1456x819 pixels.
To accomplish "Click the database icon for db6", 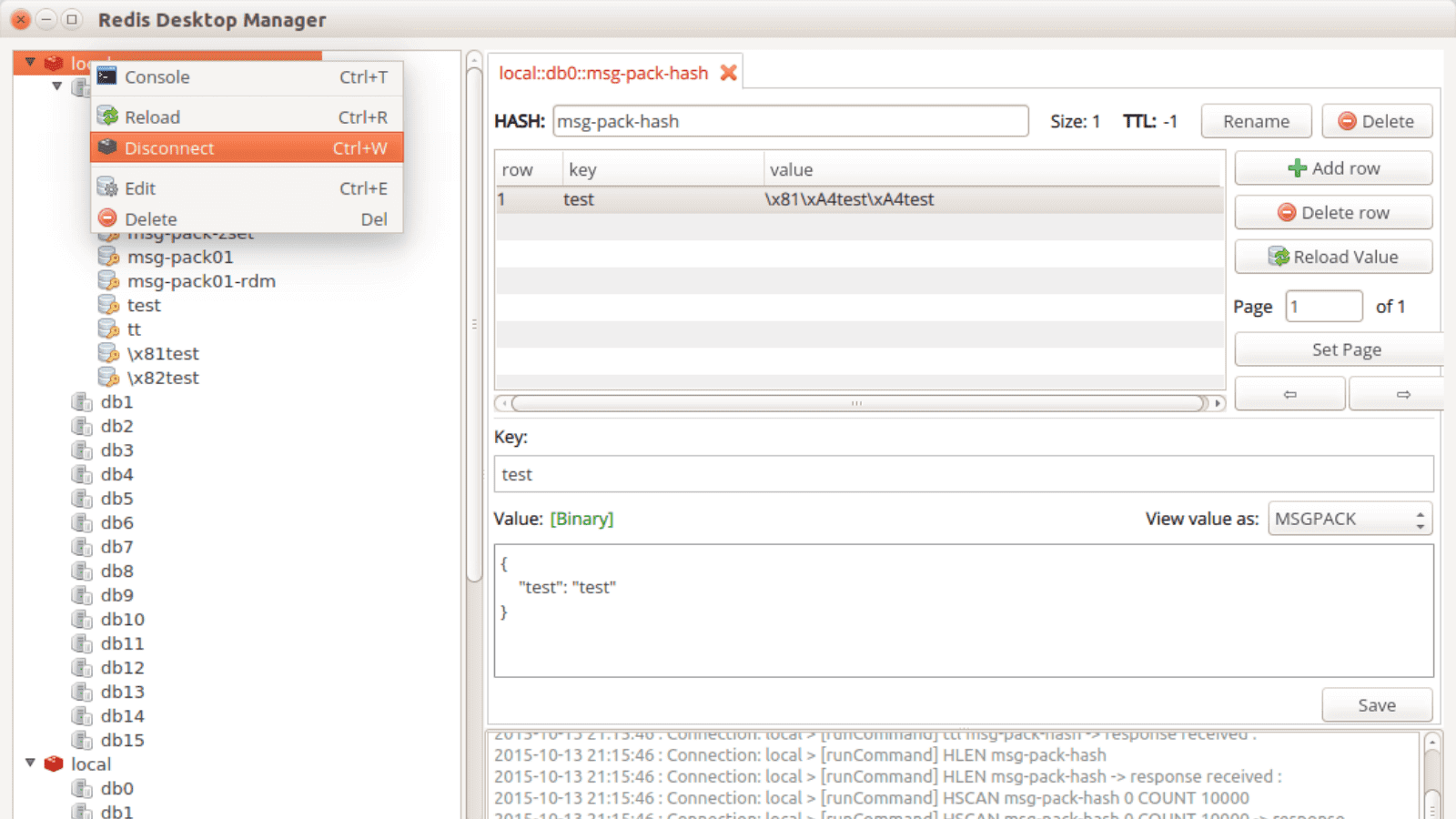I will [82, 522].
